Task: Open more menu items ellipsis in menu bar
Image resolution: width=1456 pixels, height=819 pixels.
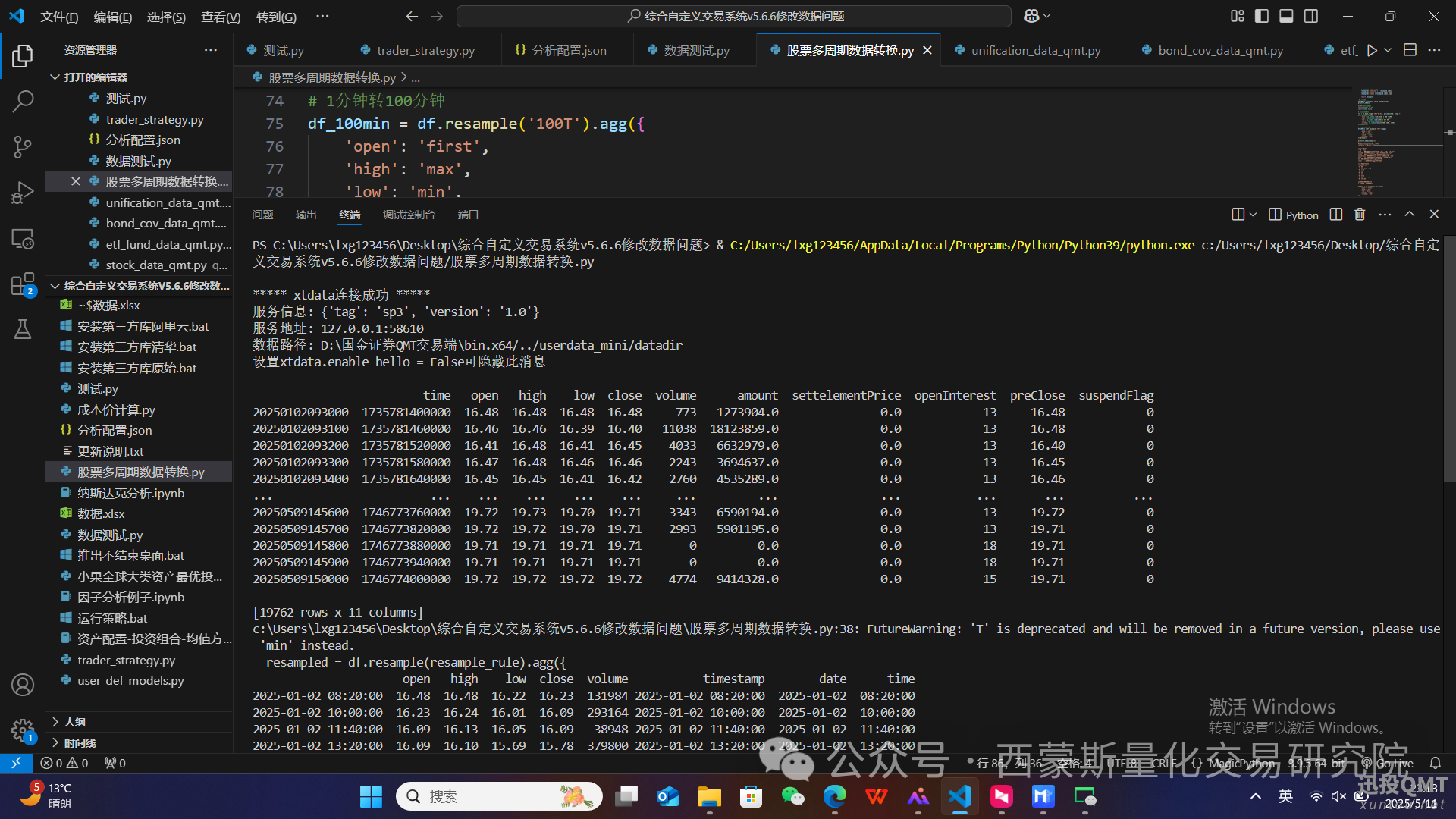Action: (322, 16)
